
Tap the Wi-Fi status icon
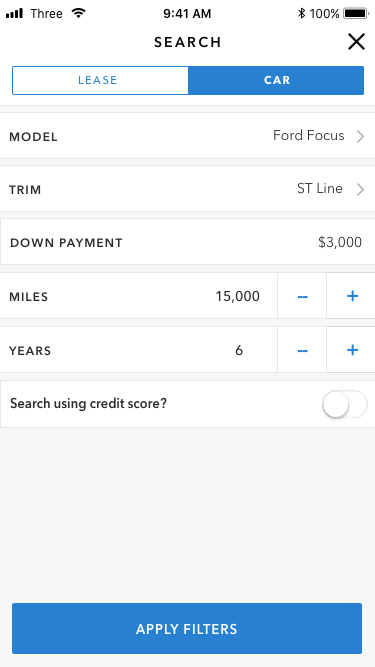[x=79, y=13]
